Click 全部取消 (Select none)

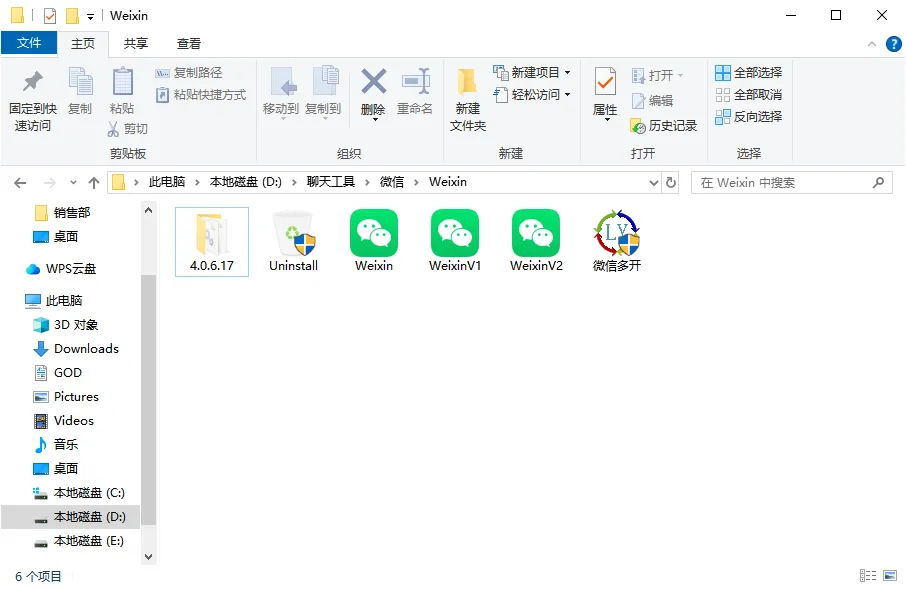(x=748, y=95)
